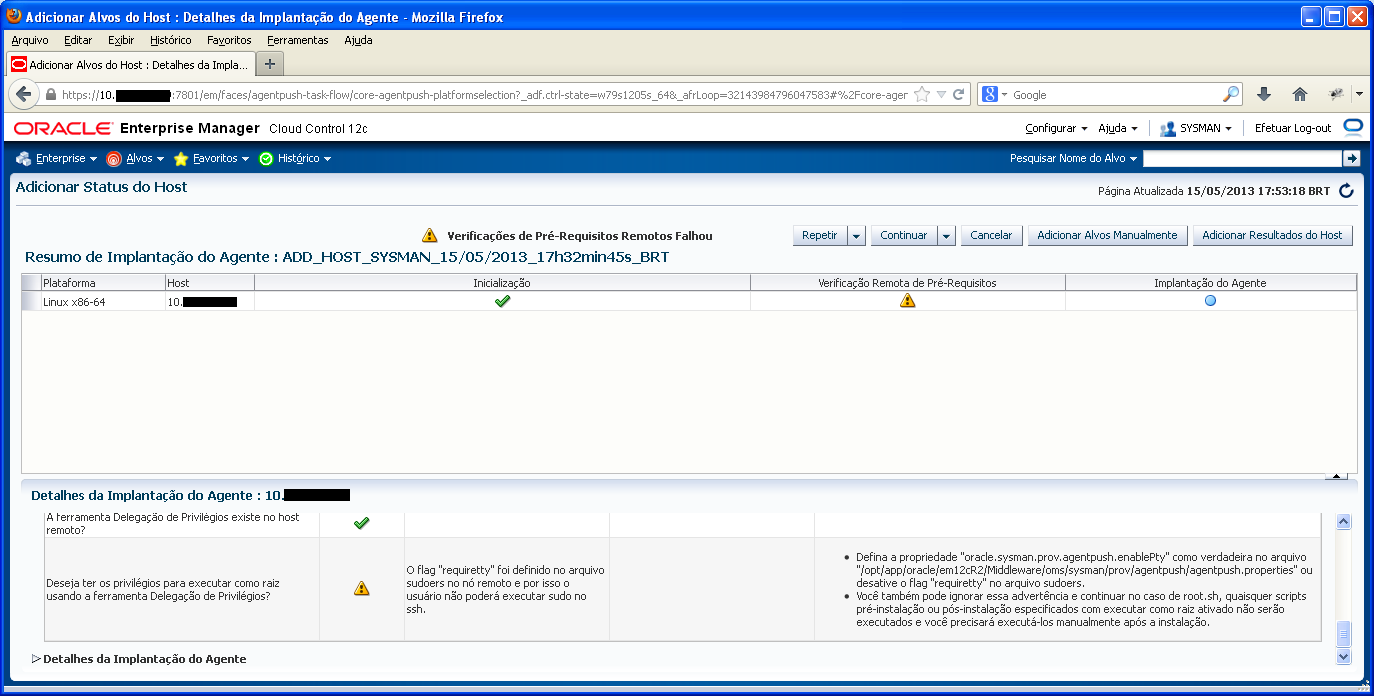Image resolution: width=1374 pixels, height=696 pixels.
Task: Click blue circle status under Implantação do Agente
Action: point(1210,300)
